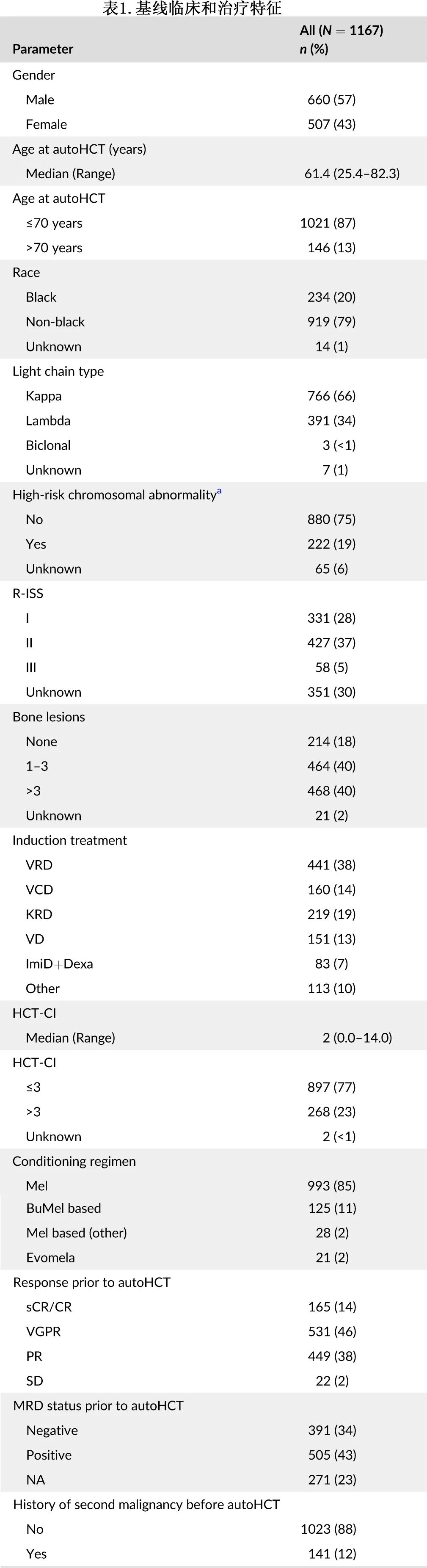
Task: Click the 'Light chain type' heading
Action: coord(58,371)
